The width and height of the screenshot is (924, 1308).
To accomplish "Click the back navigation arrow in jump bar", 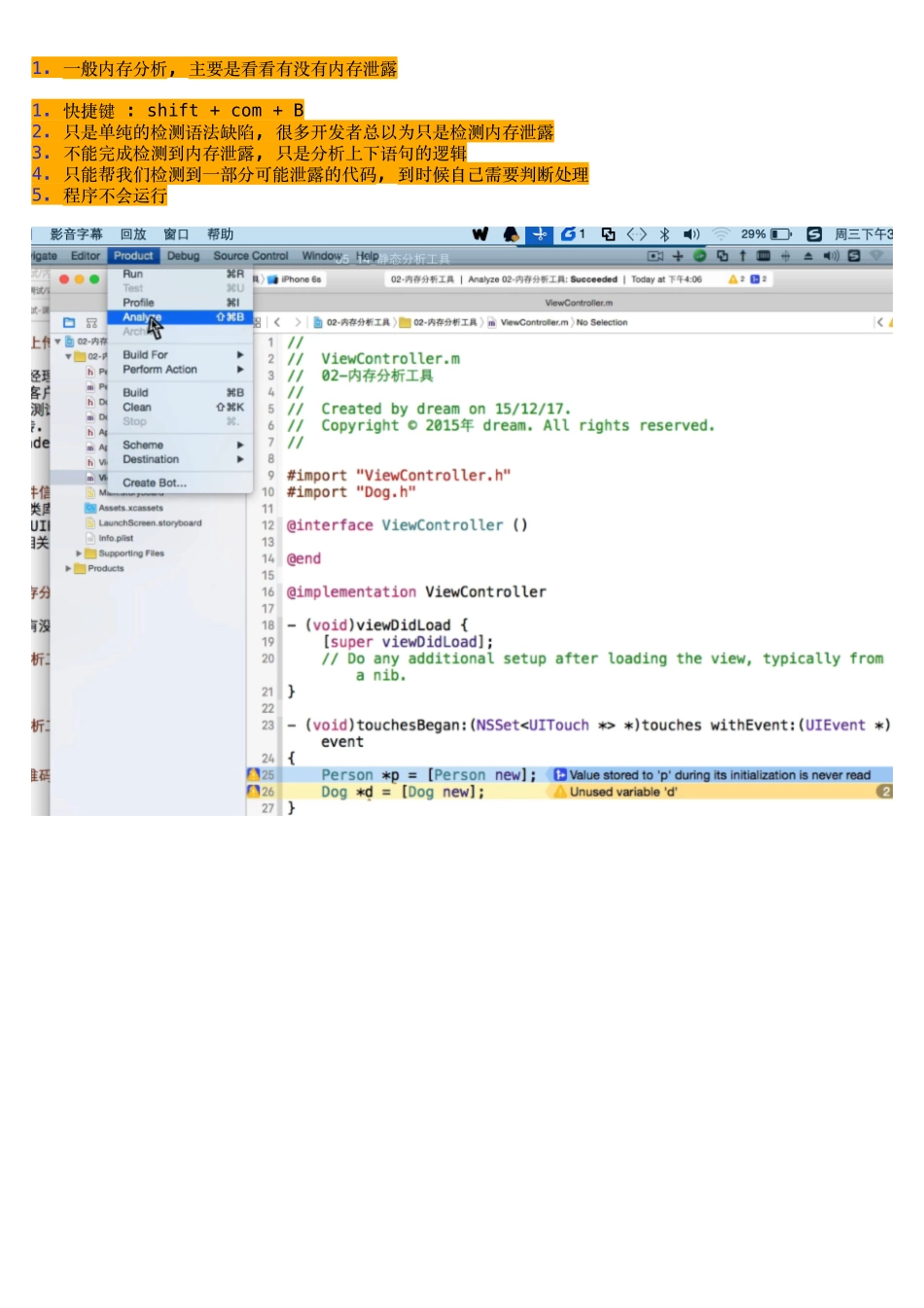I will pyautogui.click(x=277, y=322).
